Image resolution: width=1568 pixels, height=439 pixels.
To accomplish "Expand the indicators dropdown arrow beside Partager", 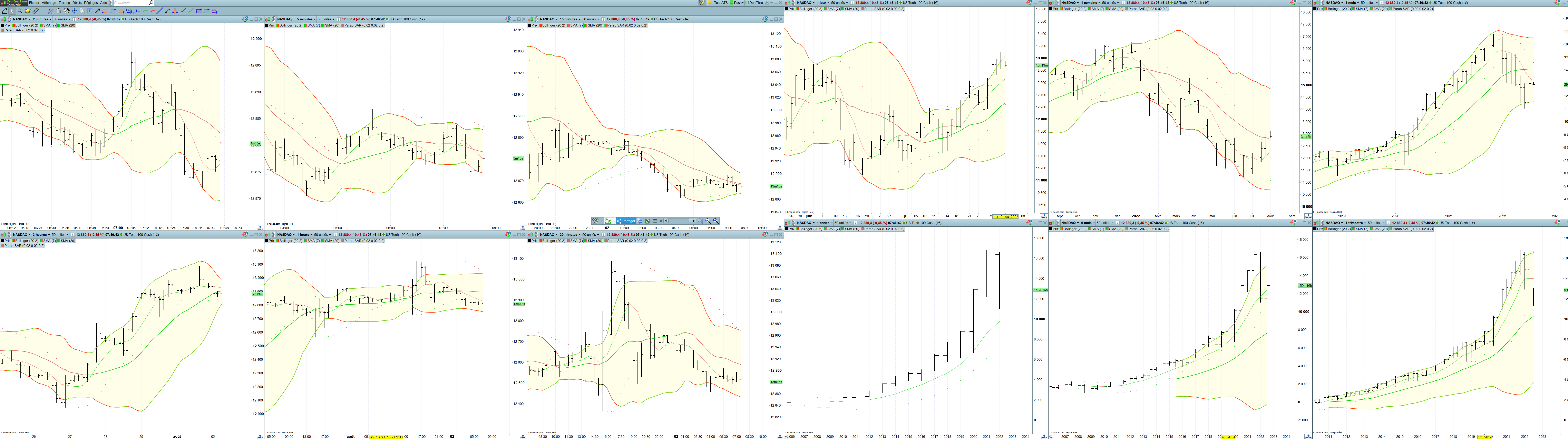I will [x=614, y=221].
